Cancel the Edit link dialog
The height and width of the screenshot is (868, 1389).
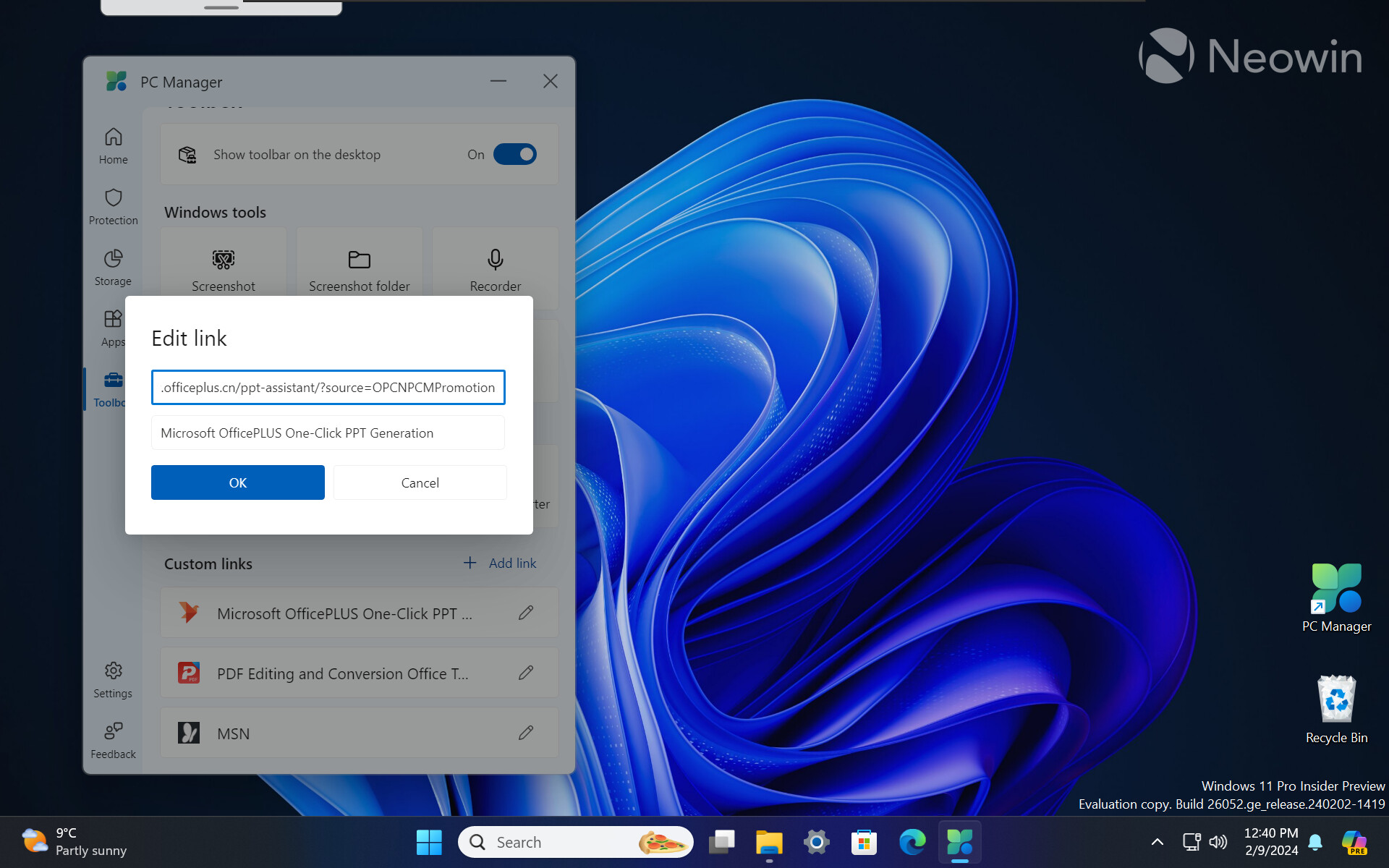[420, 482]
